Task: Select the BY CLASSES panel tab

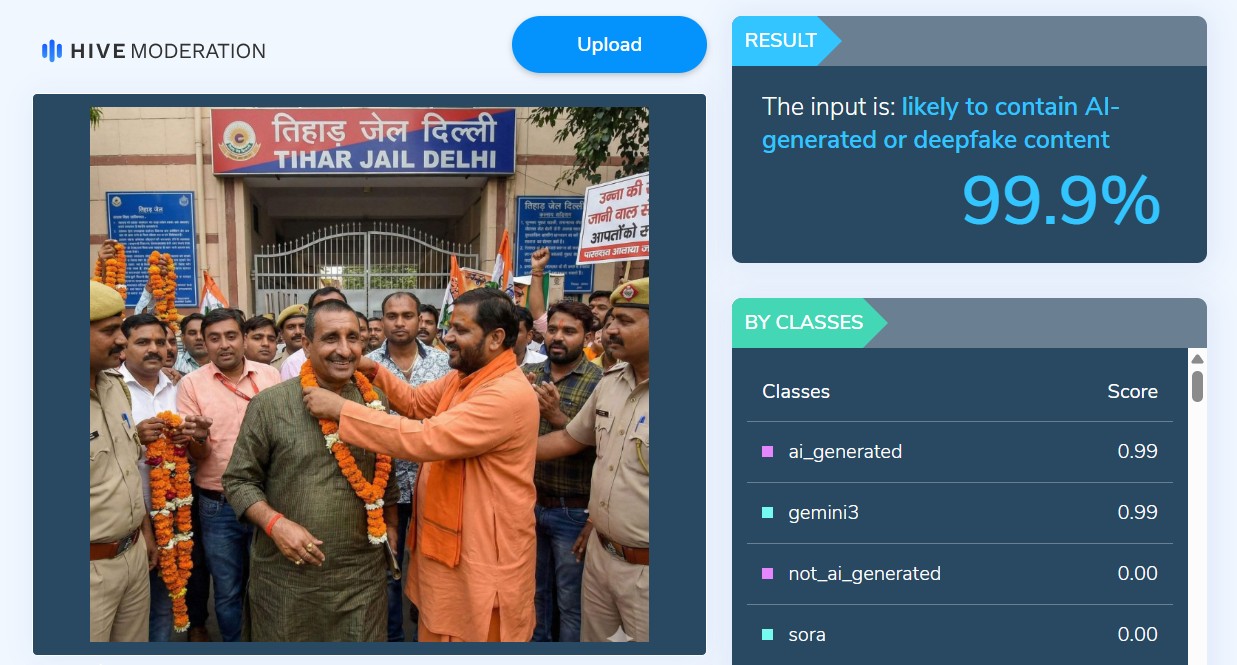Action: coord(809,323)
